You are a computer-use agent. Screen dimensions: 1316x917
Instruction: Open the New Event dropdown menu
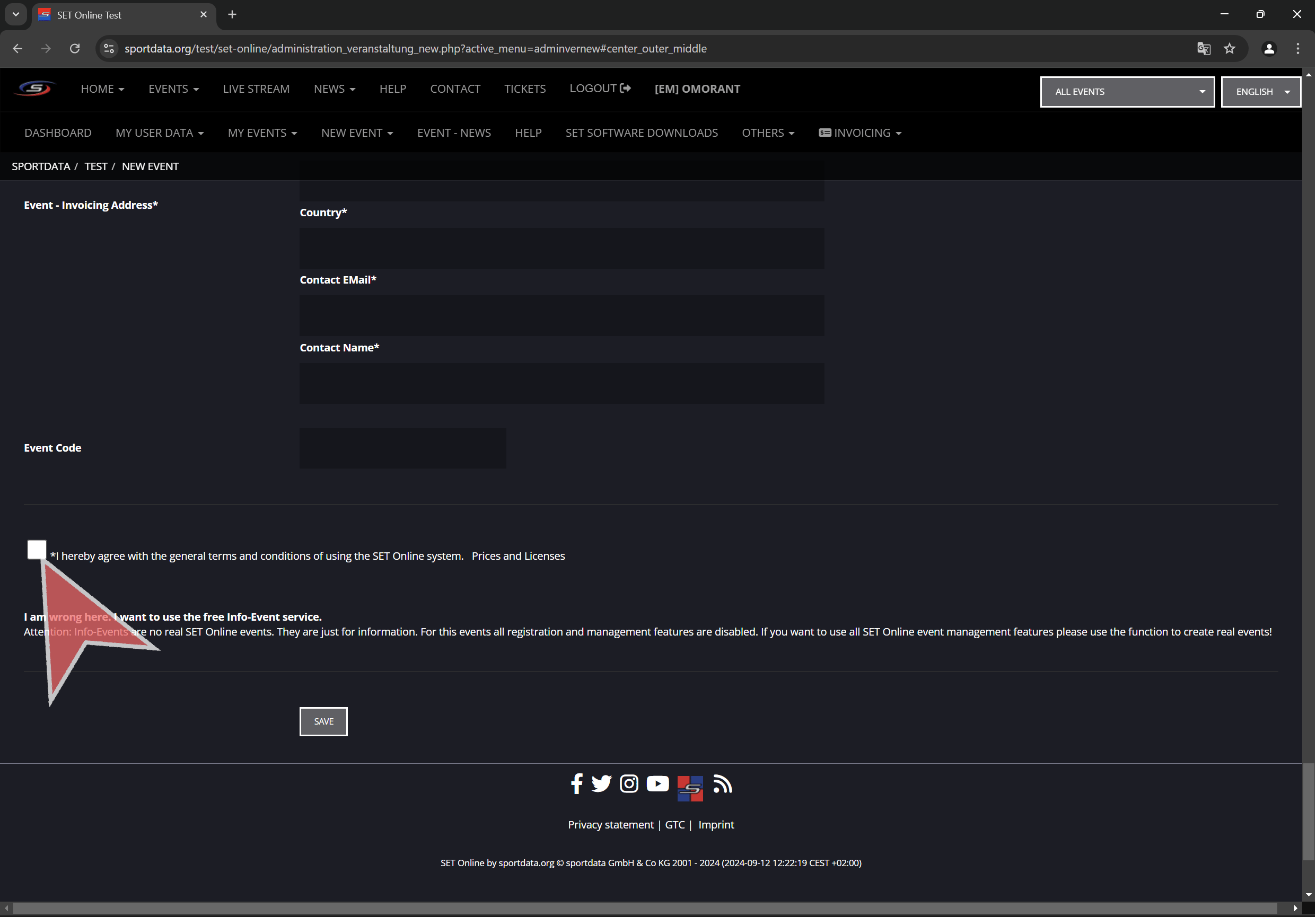pyautogui.click(x=356, y=133)
